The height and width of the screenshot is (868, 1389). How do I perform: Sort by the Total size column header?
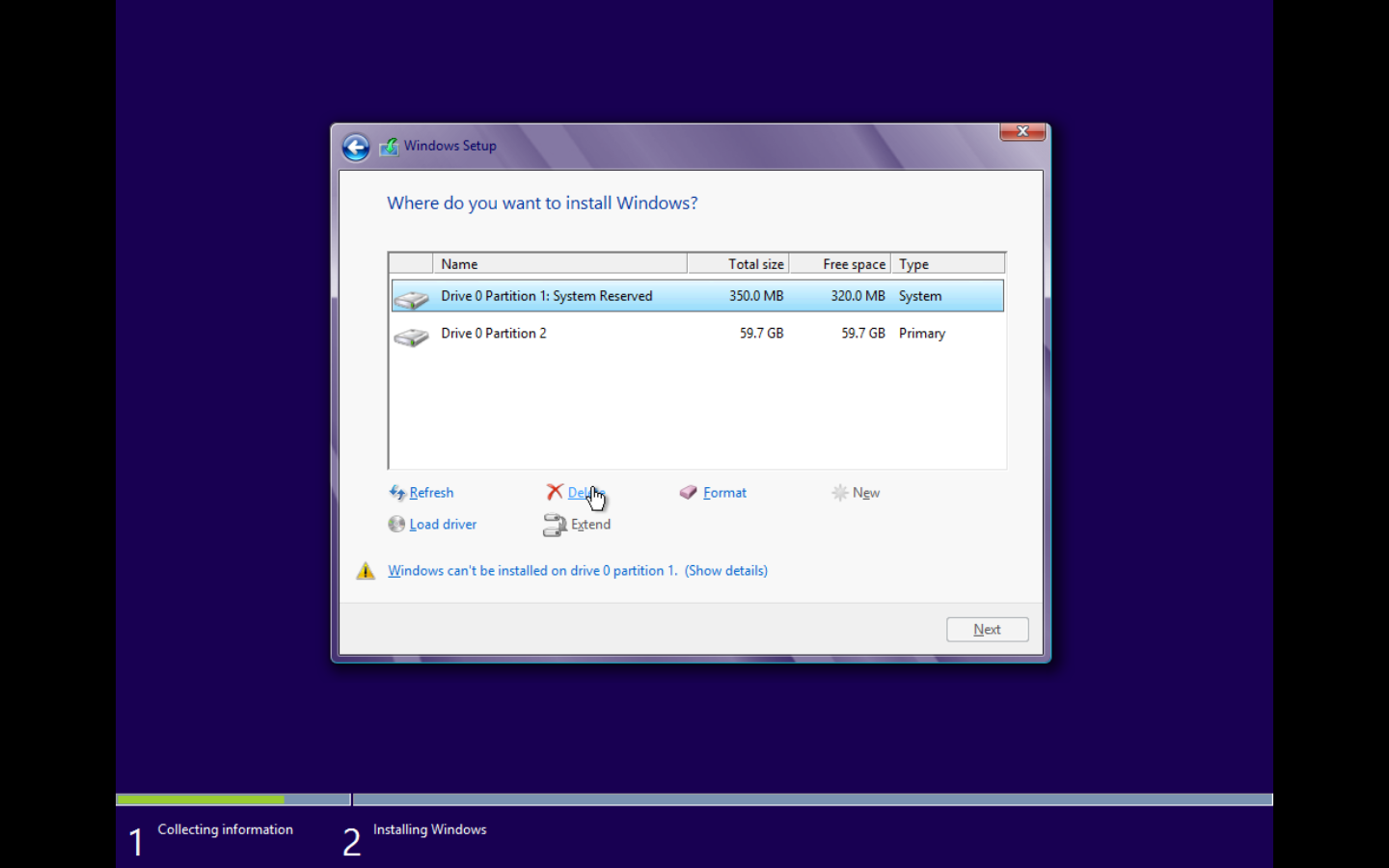click(739, 264)
